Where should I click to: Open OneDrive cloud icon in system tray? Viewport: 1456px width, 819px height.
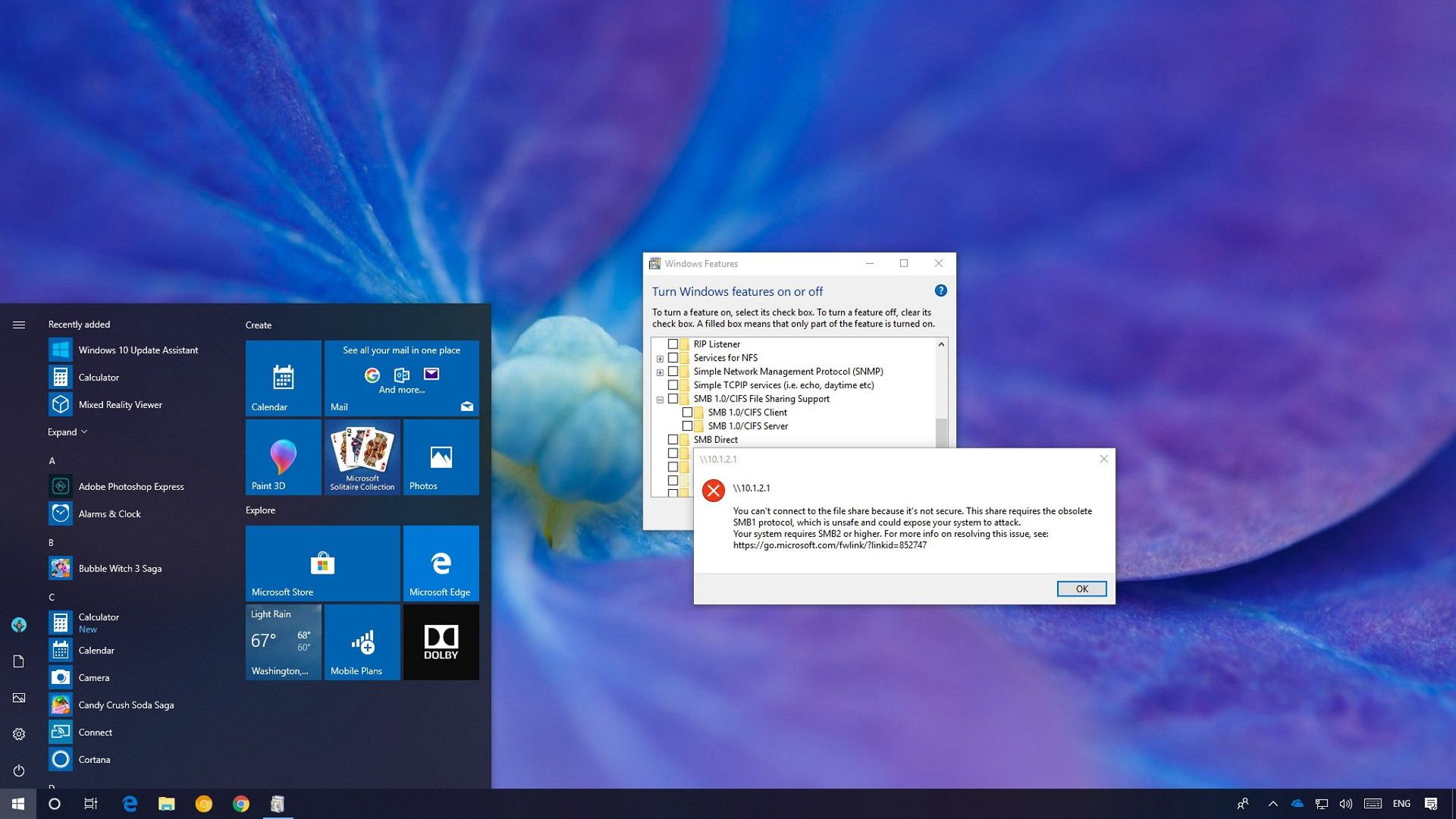pyautogui.click(x=1297, y=803)
